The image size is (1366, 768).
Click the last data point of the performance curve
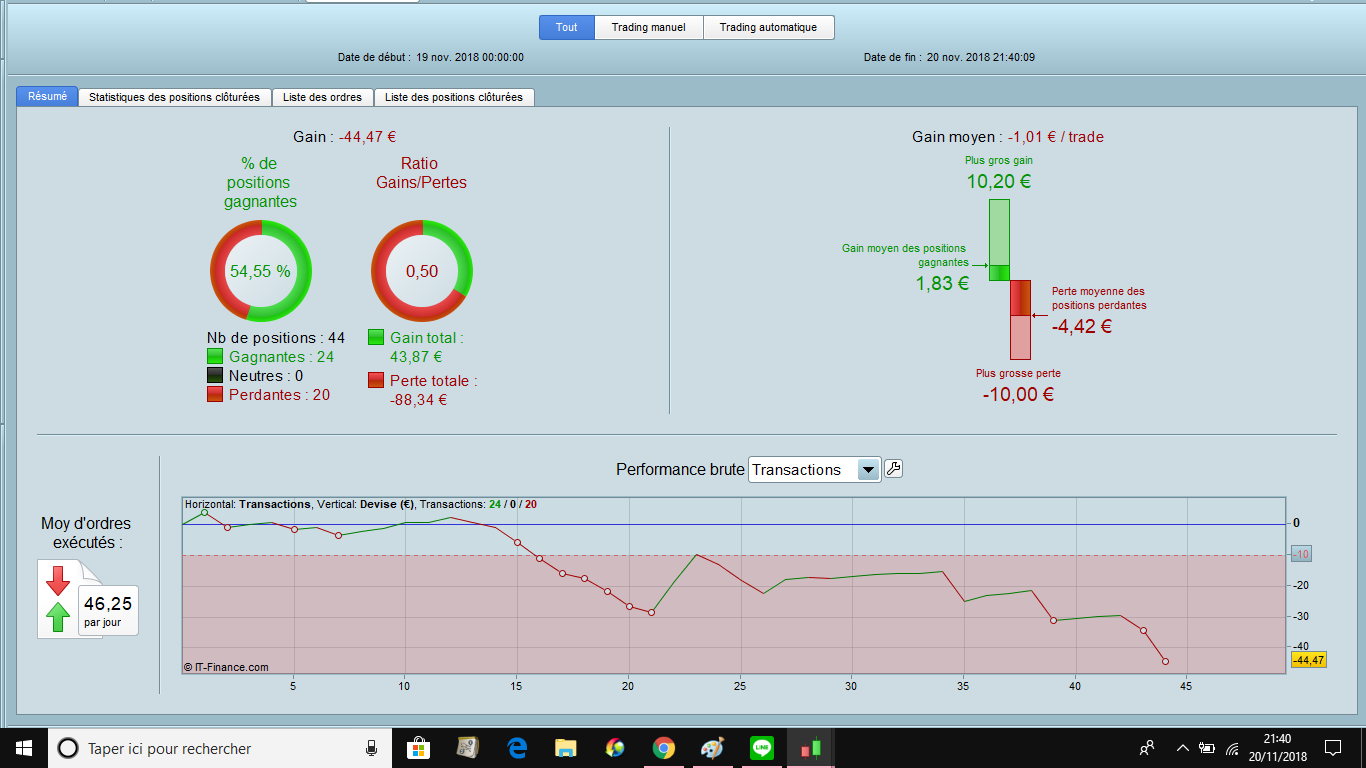pos(1165,661)
